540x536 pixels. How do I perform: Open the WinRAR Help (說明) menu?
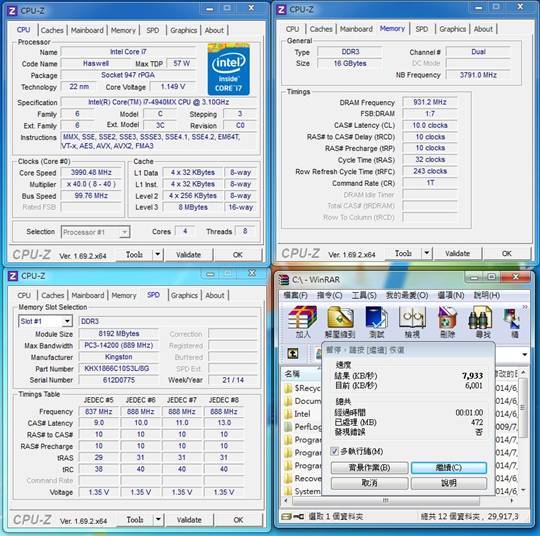[x=487, y=296]
